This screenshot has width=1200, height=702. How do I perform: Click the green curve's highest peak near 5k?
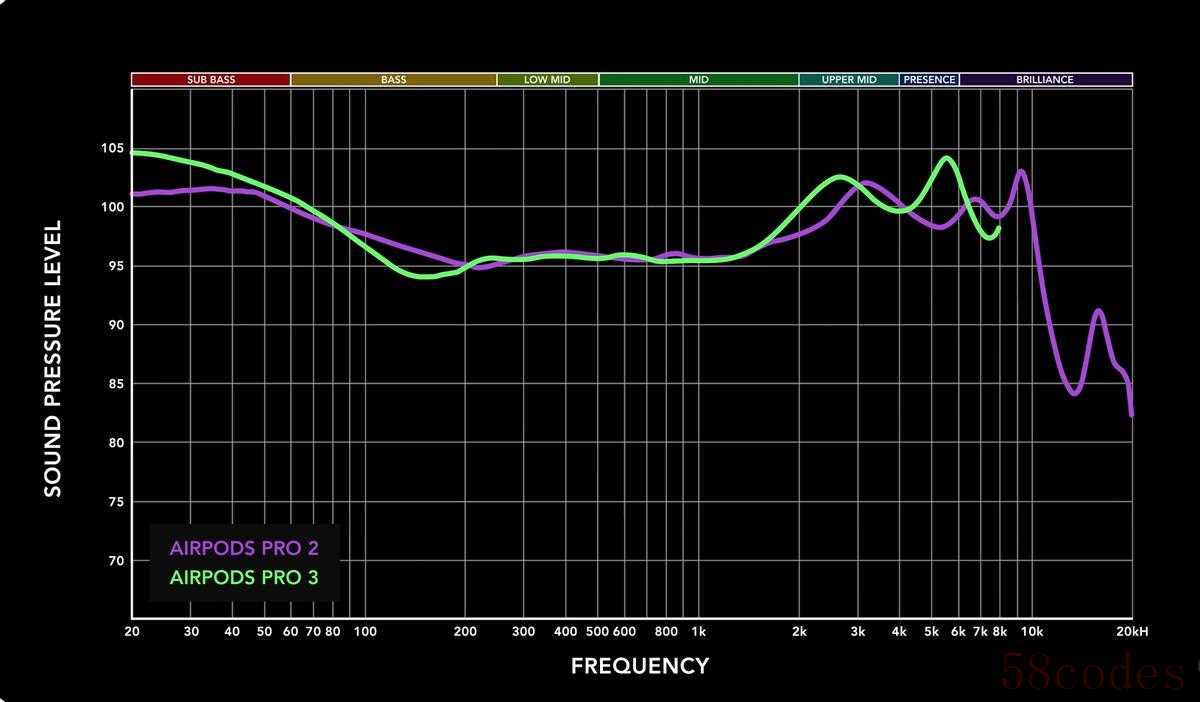coord(945,157)
